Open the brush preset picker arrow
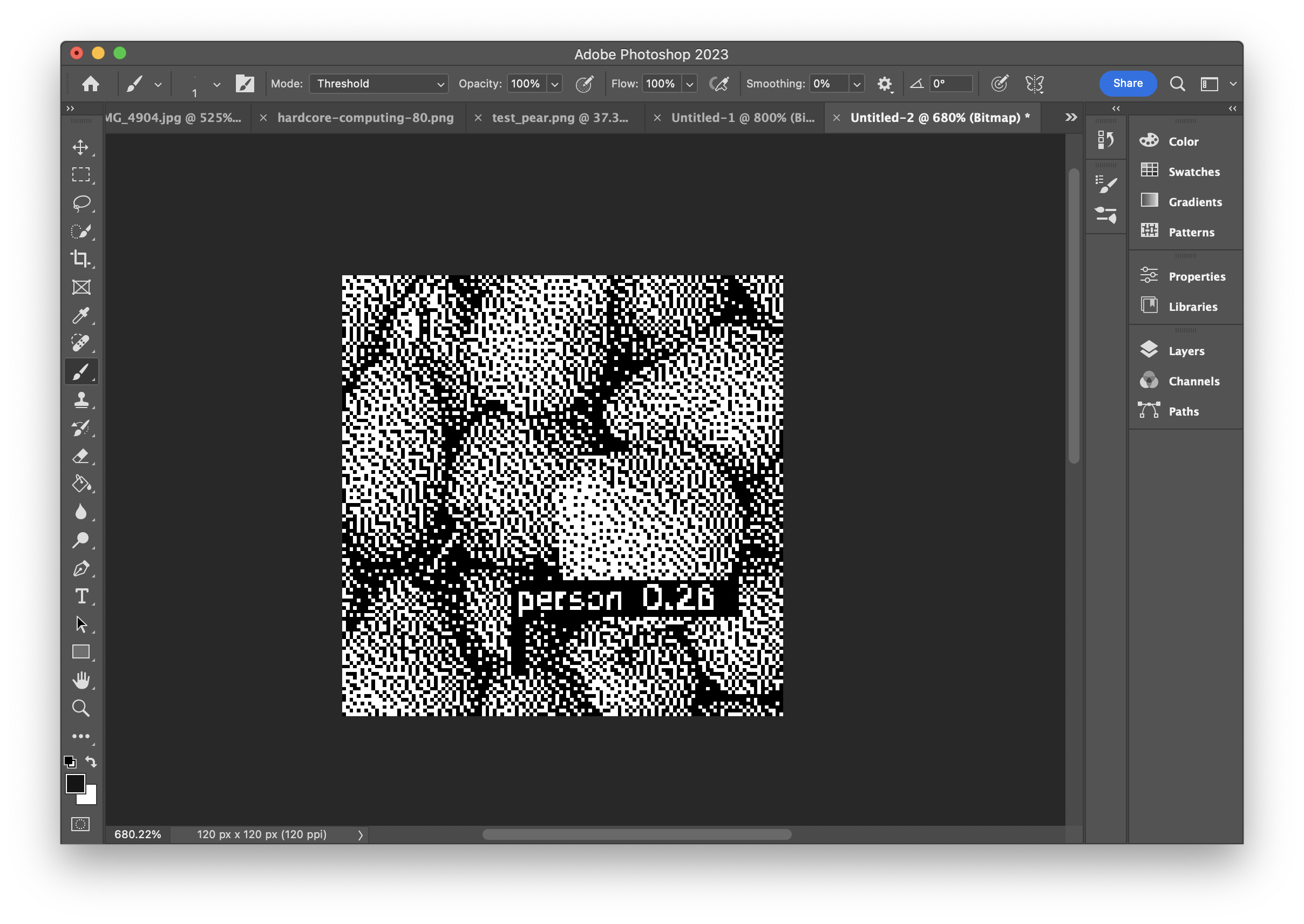The height and width of the screenshot is (924, 1304). coord(216,84)
